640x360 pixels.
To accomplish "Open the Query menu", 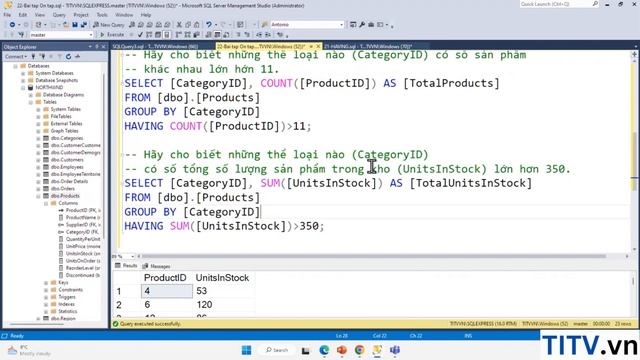I will coord(59,15).
